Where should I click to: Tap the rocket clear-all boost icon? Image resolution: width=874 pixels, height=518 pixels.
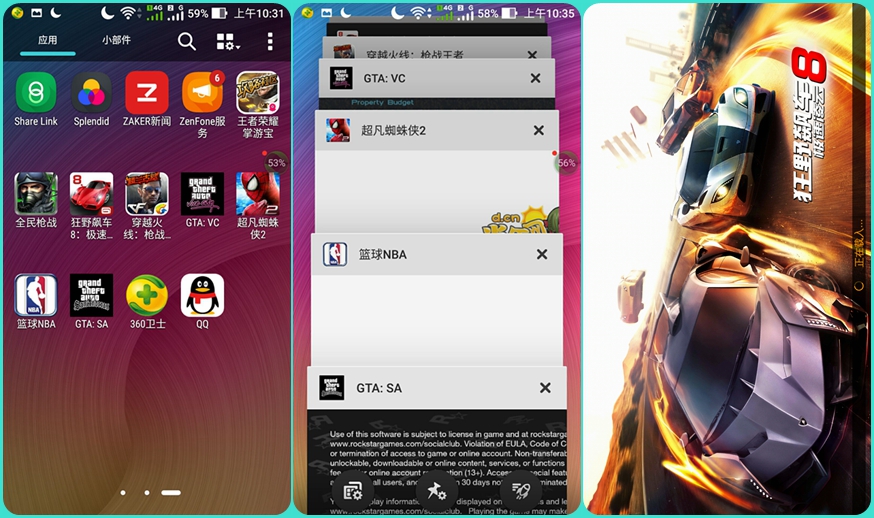point(521,491)
